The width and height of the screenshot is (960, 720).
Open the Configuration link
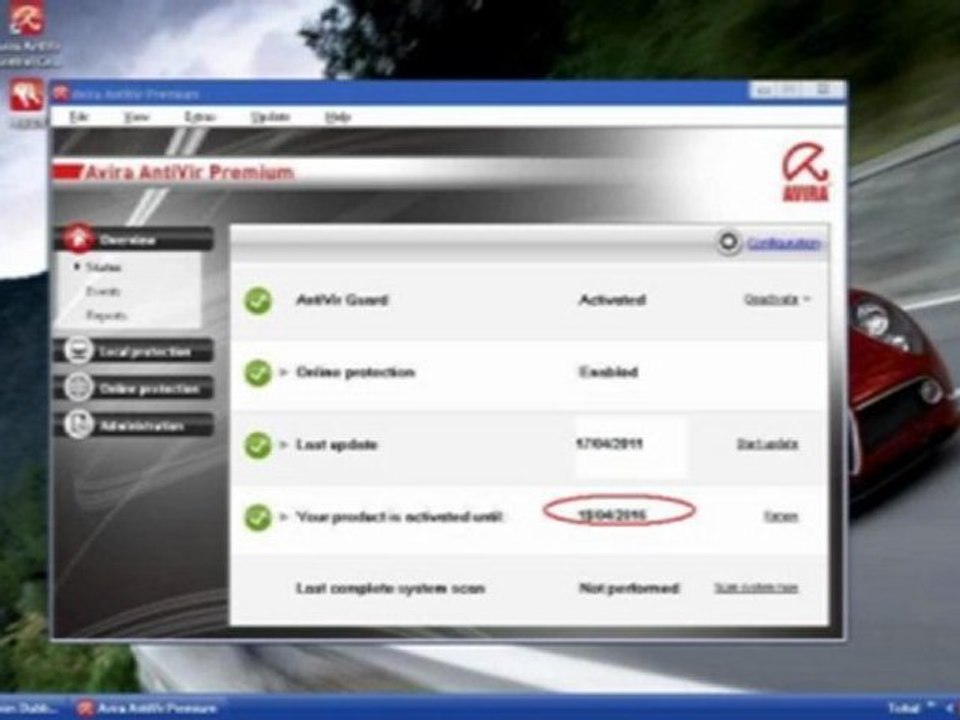click(784, 243)
